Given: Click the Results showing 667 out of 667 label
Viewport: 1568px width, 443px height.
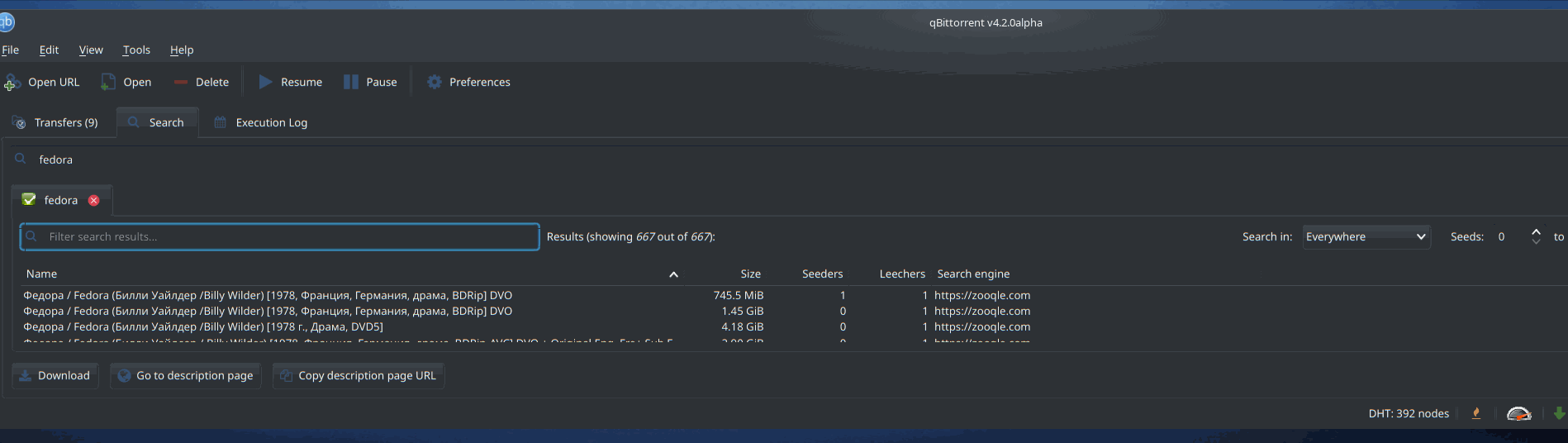Looking at the screenshot, I should tap(631, 236).
